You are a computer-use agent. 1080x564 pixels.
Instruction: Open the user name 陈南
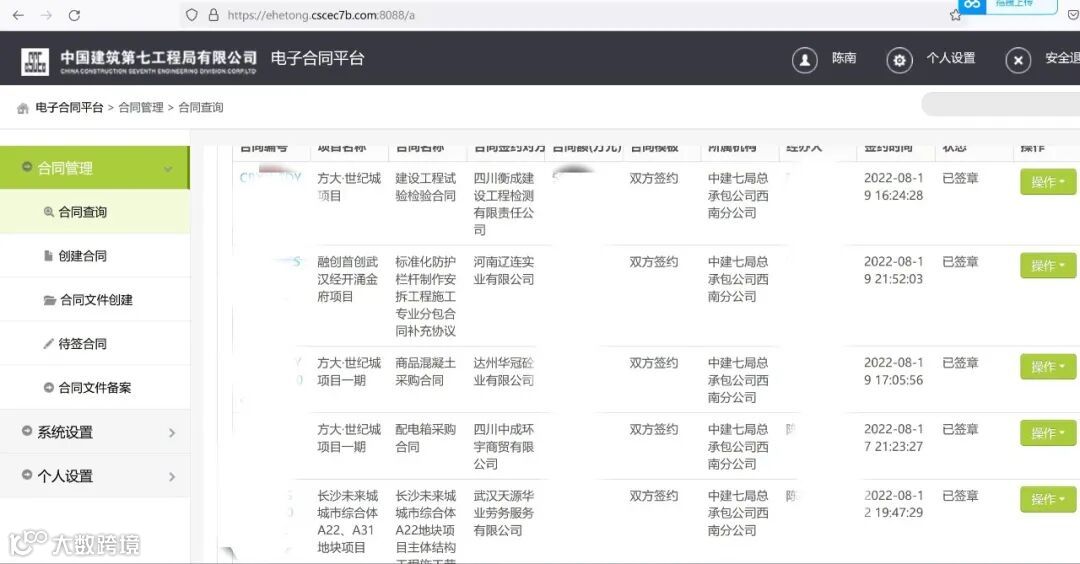pos(844,58)
